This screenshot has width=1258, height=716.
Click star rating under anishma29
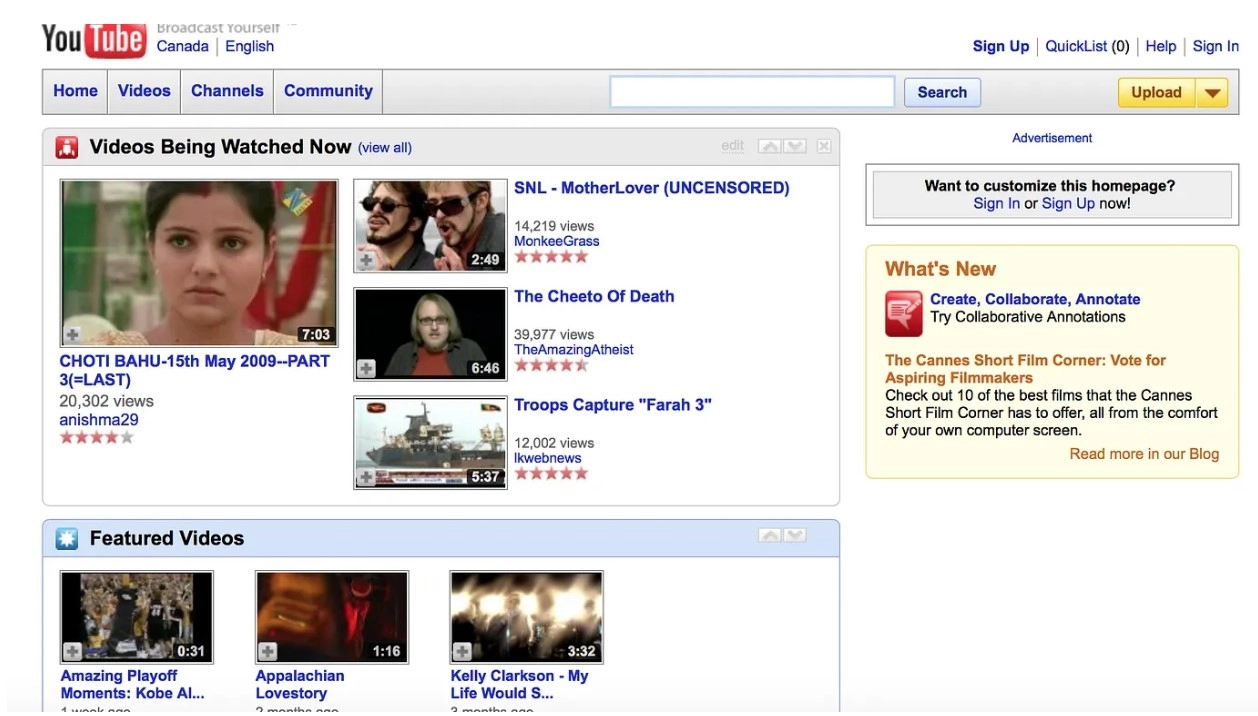pyautogui.click(x=97, y=437)
